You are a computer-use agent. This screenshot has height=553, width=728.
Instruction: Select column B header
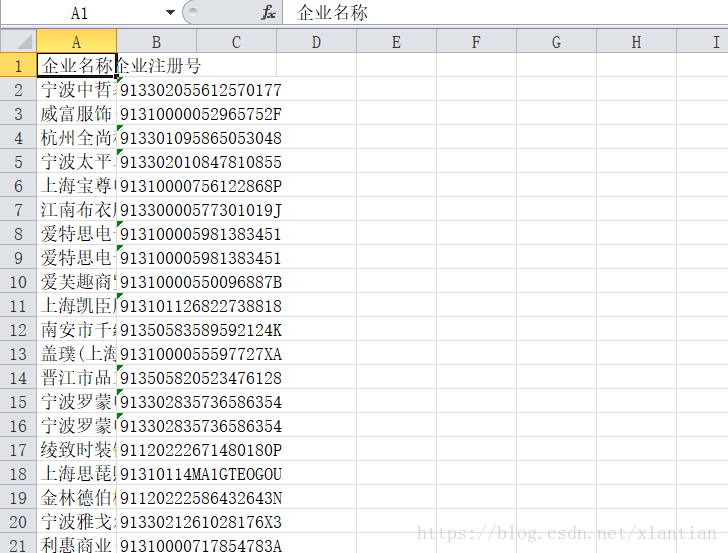pyautogui.click(x=156, y=42)
